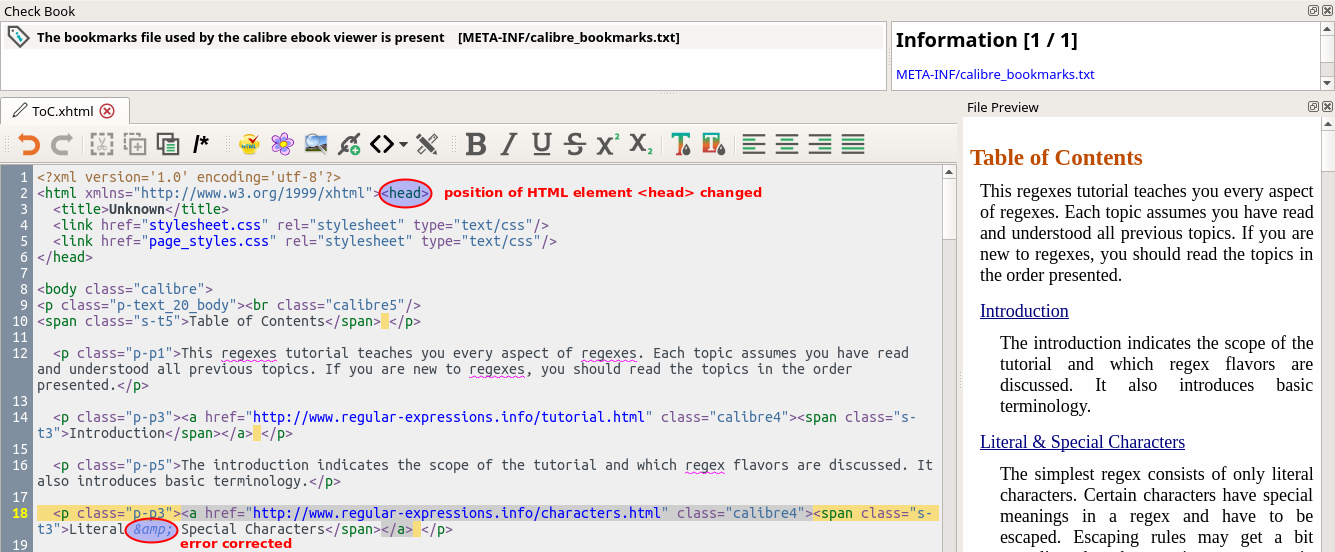Click the Redo arrow icon
The height and width of the screenshot is (552, 1335).
(61, 144)
